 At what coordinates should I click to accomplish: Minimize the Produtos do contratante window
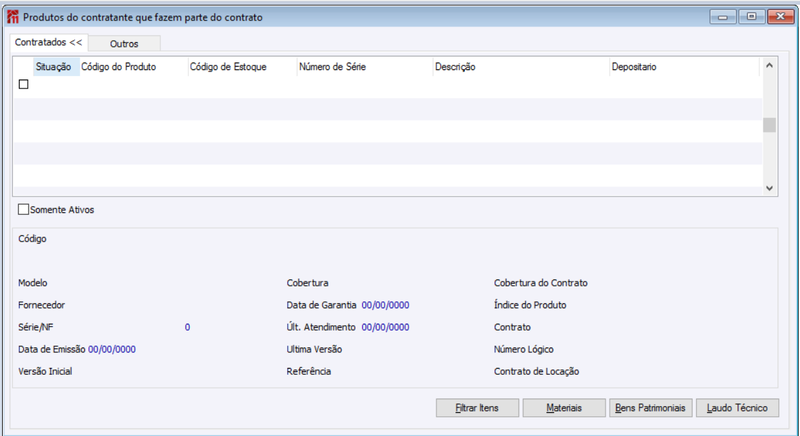click(x=723, y=17)
